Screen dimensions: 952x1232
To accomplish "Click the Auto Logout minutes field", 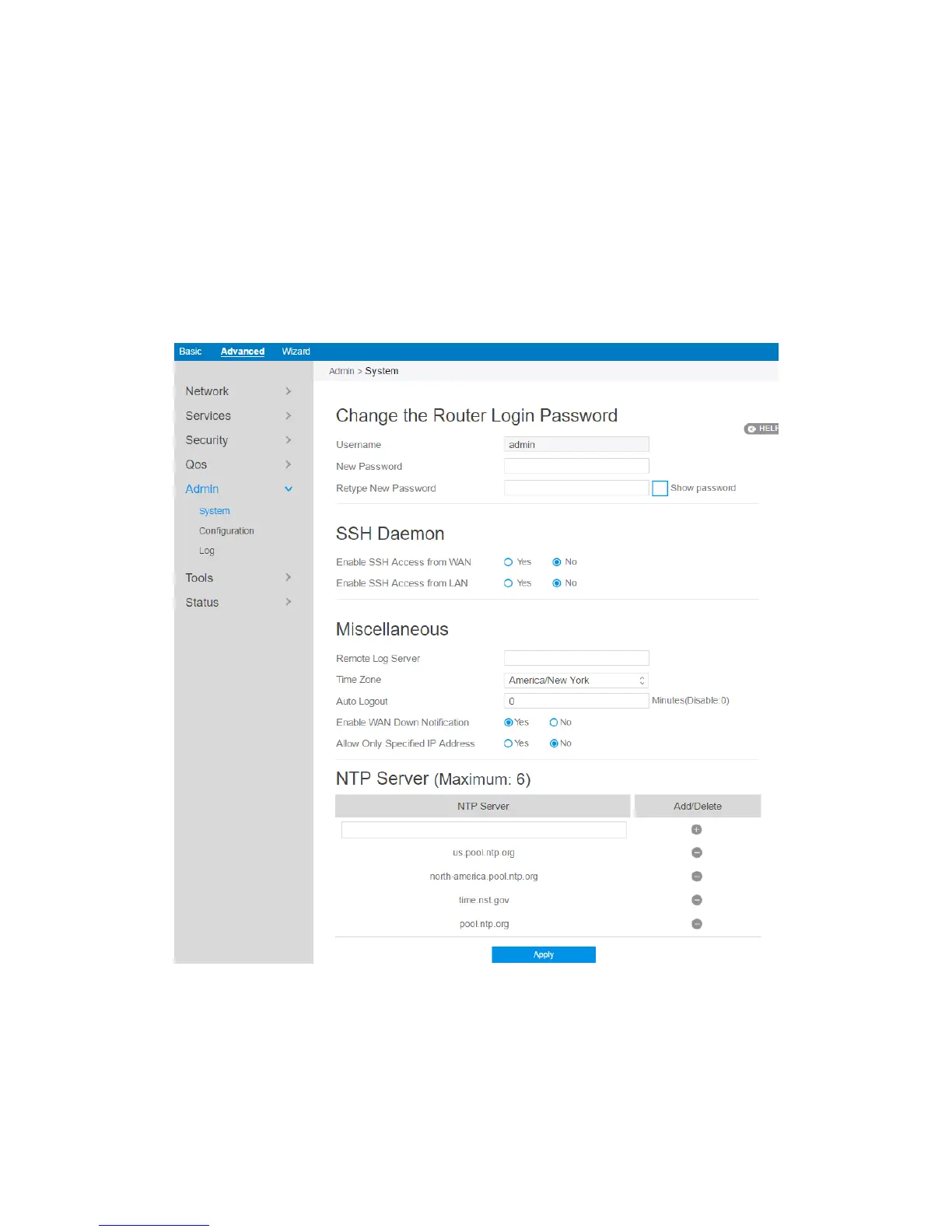I will click(576, 701).
